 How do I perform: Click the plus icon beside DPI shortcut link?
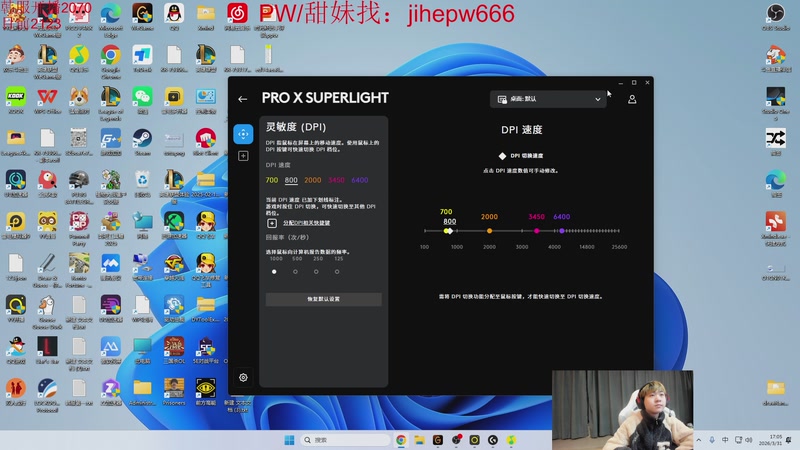point(272,223)
